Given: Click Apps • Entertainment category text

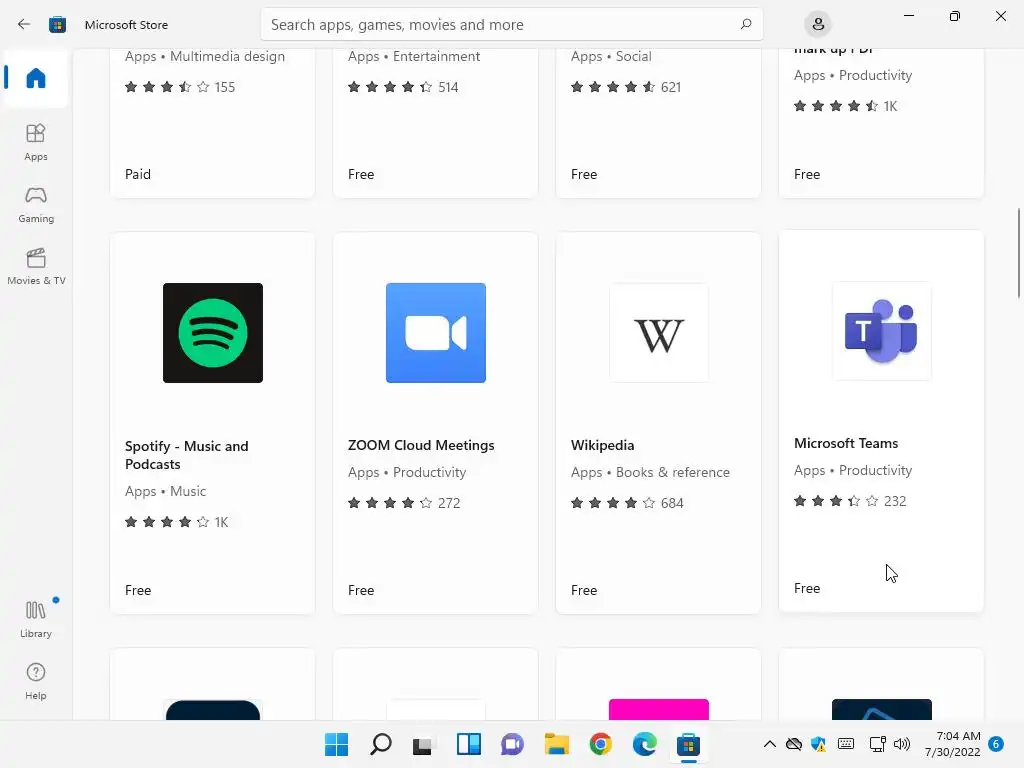Looking at the screenshot, I should coord(414,57).
